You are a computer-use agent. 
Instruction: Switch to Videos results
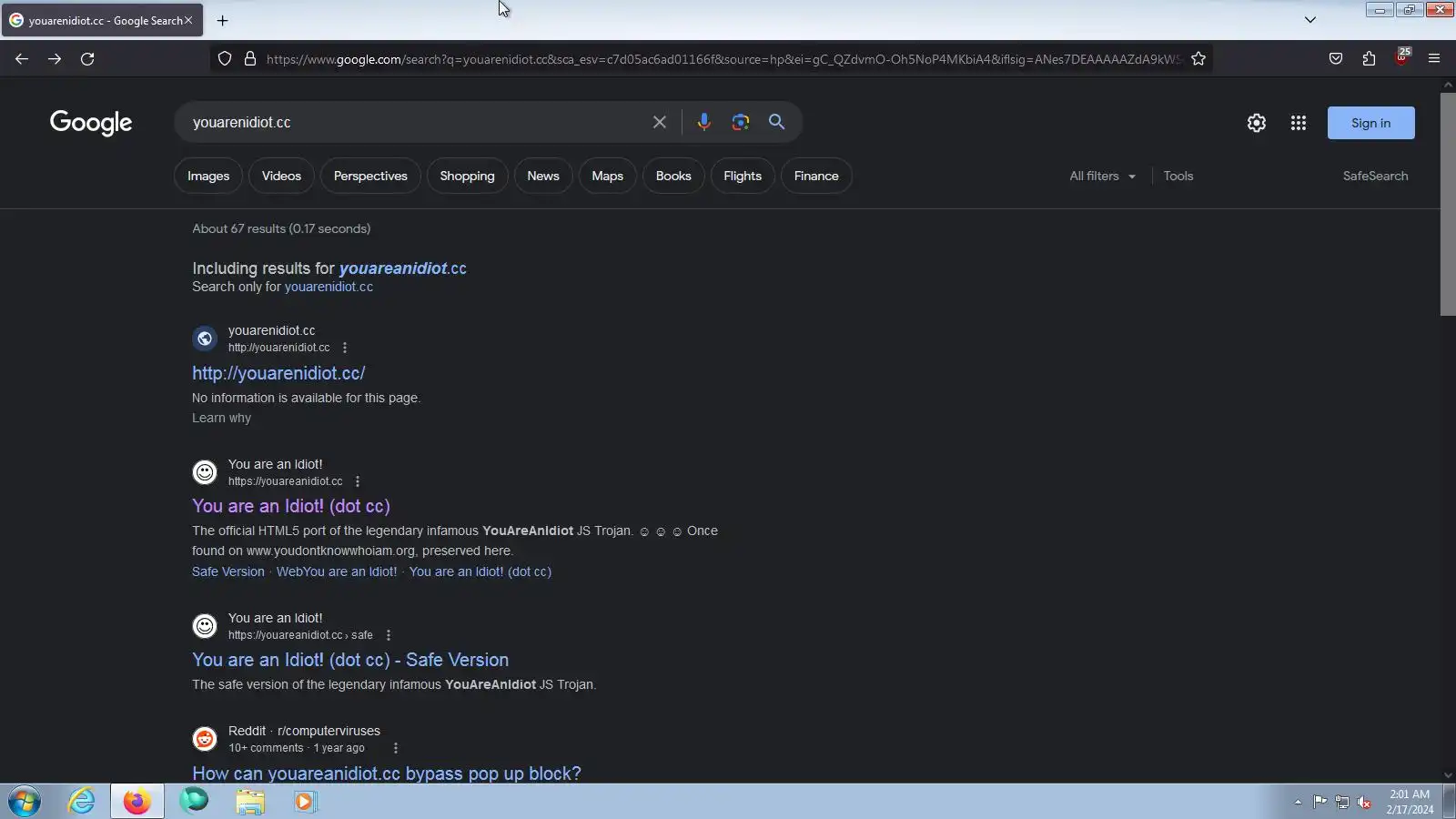click(x=281, y=177)
